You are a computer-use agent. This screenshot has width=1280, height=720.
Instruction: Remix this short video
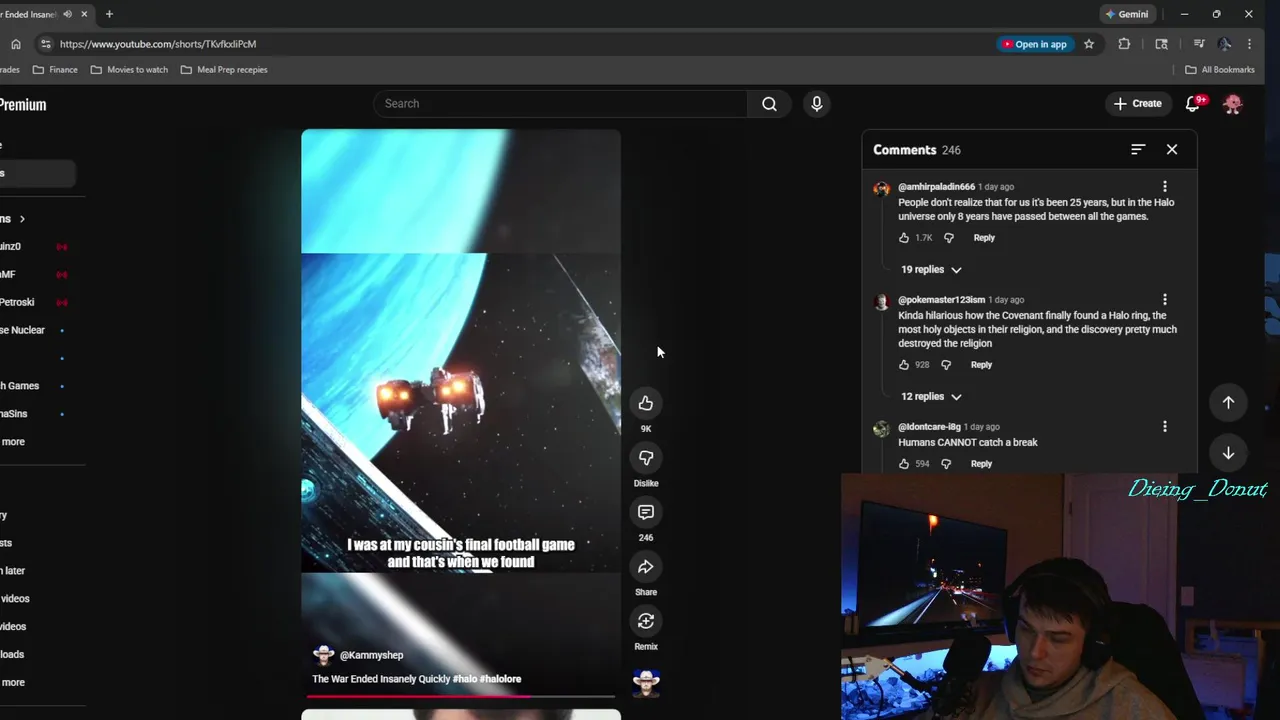[x=646, y=621]
